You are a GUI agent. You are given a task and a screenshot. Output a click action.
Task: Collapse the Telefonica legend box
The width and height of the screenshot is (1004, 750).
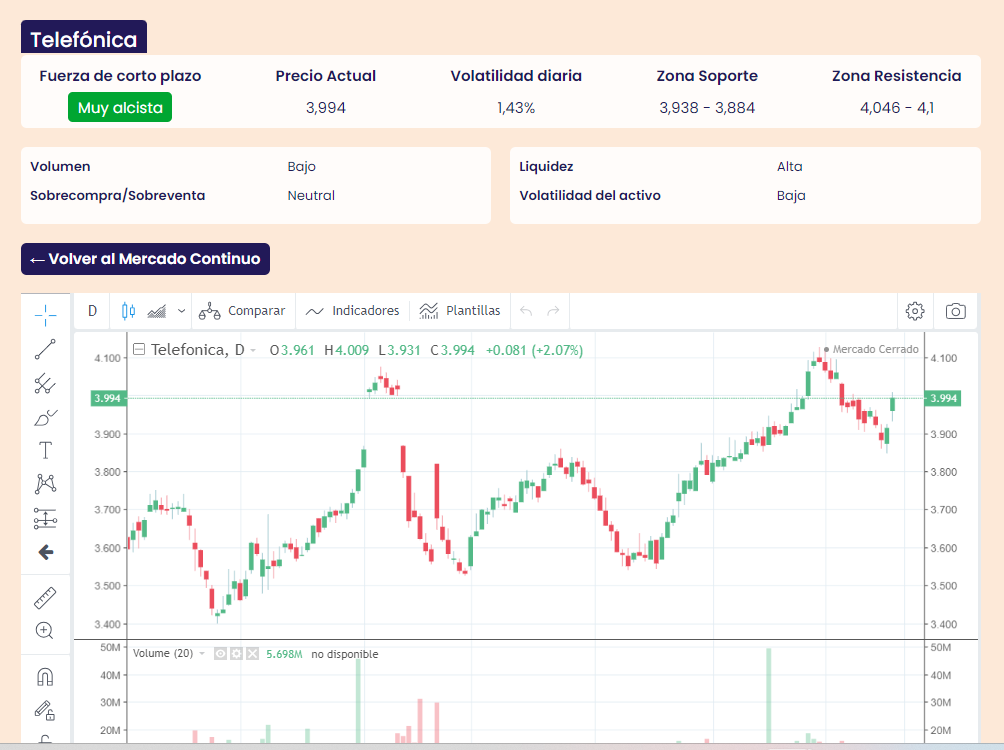click(139, 350)
